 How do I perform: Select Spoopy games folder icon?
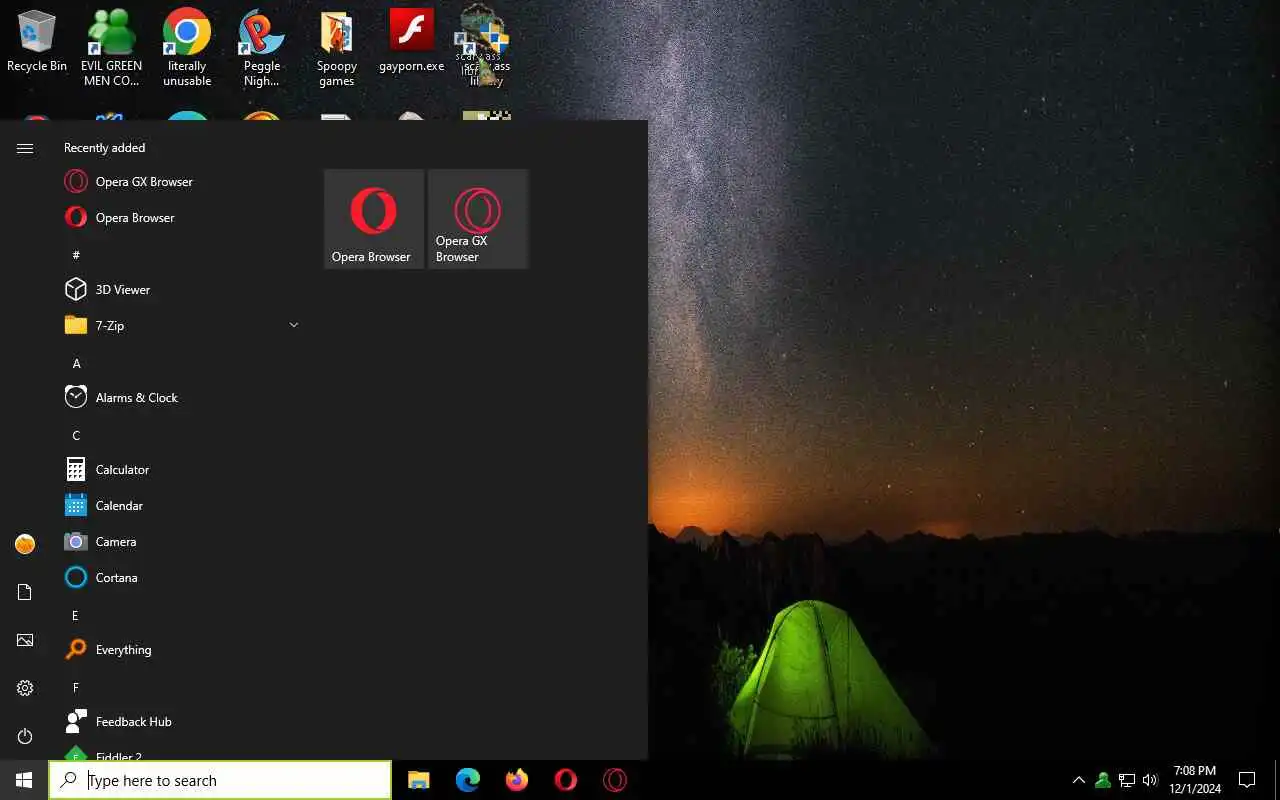337,48
